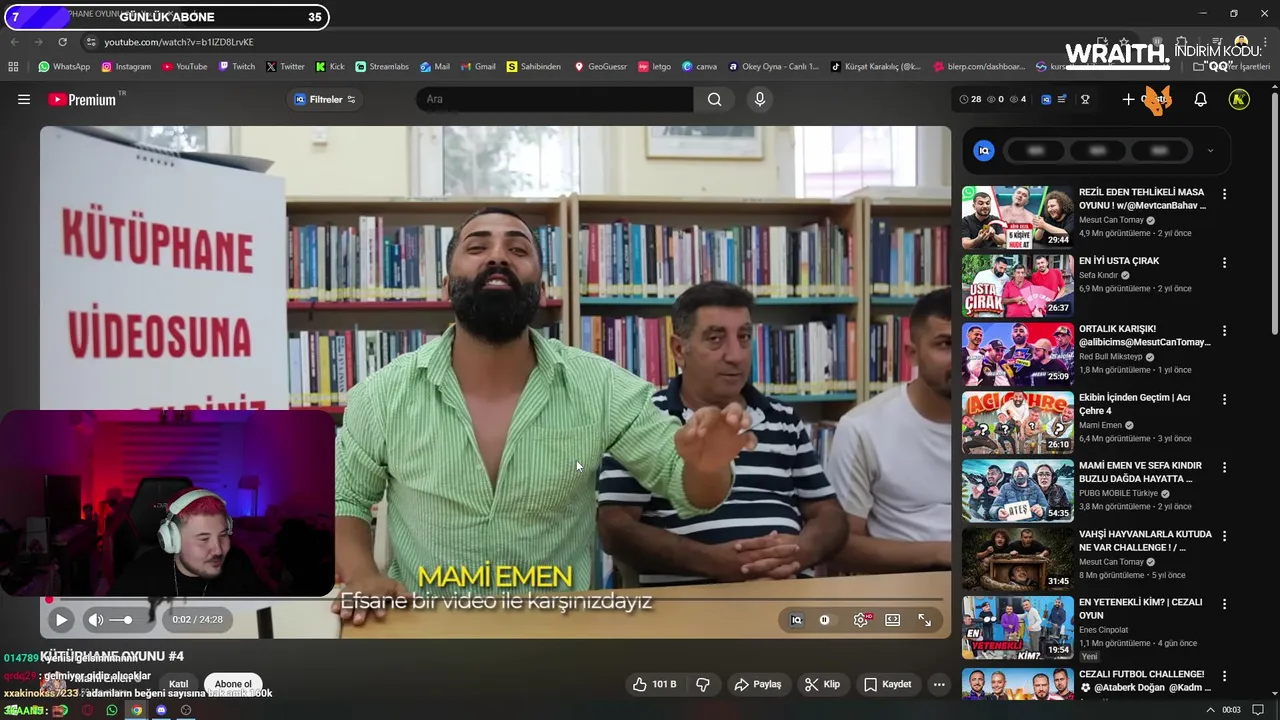The height and width of the screenshot is (720, 1280).
Task: Click the trophy icon in header
Action: (x=1085, y=99)
